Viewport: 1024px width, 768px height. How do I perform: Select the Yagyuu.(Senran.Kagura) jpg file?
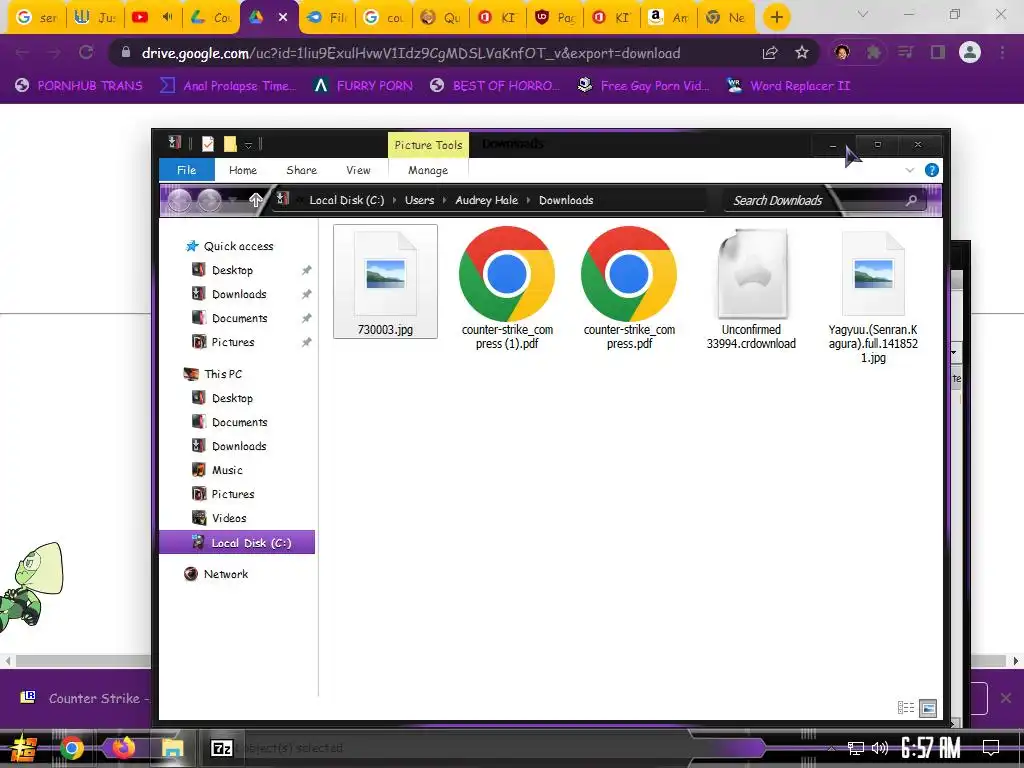point(873,295)
